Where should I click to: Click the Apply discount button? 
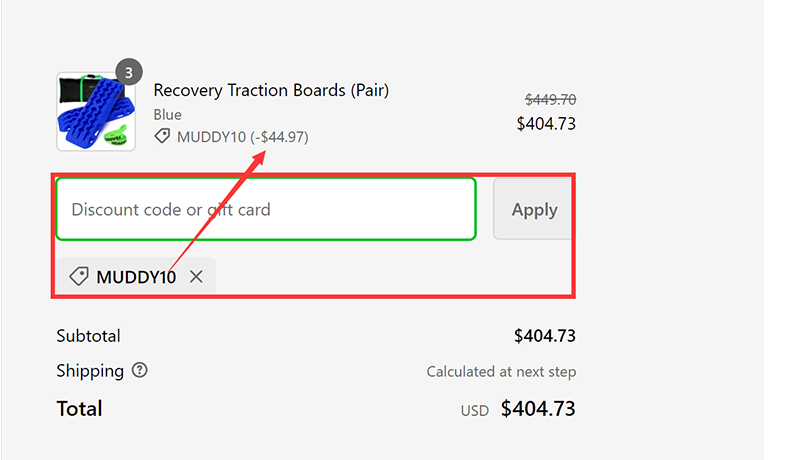pos(533,209)
